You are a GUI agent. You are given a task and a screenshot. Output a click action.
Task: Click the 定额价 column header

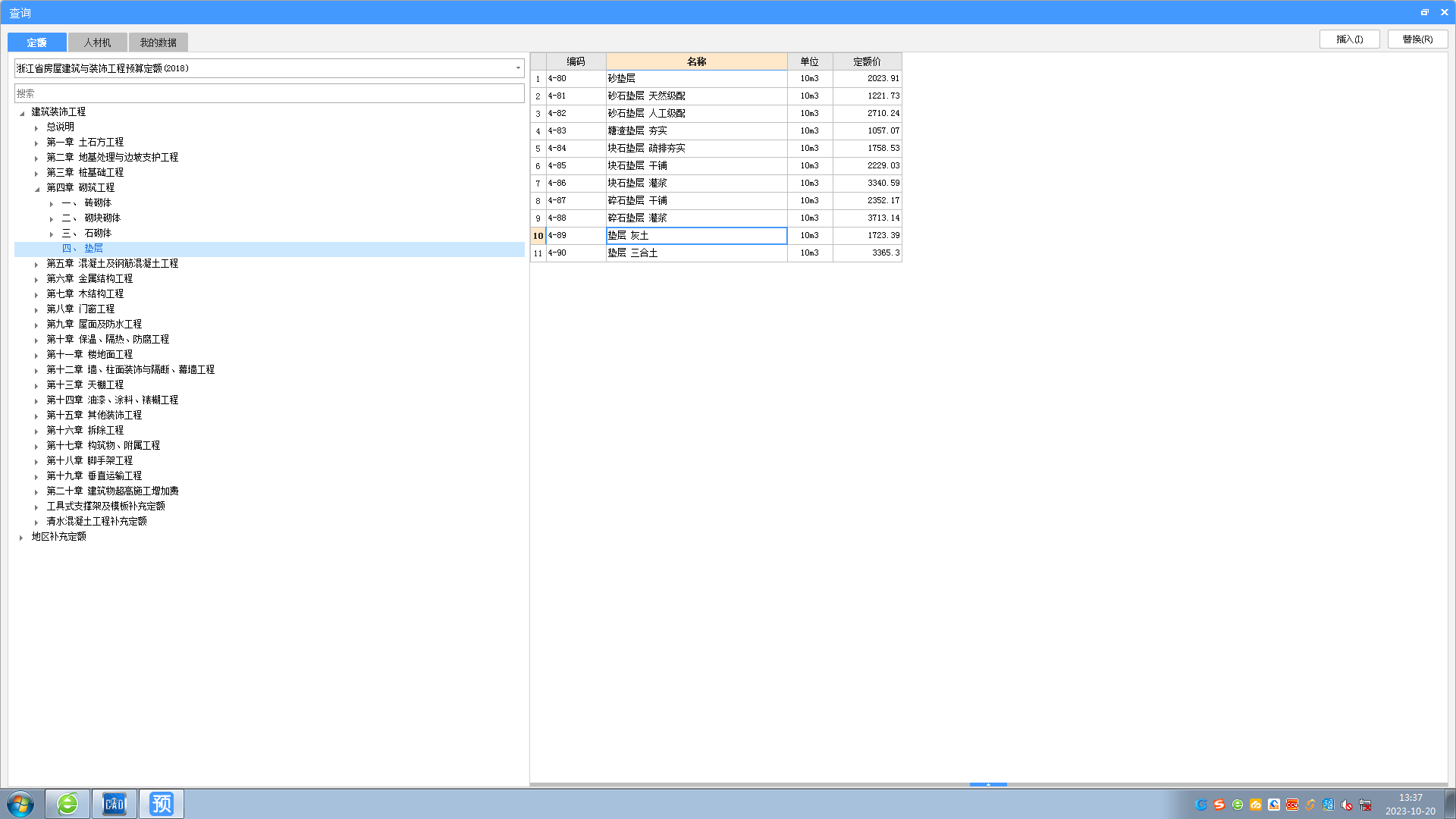[x=867, y=61]
